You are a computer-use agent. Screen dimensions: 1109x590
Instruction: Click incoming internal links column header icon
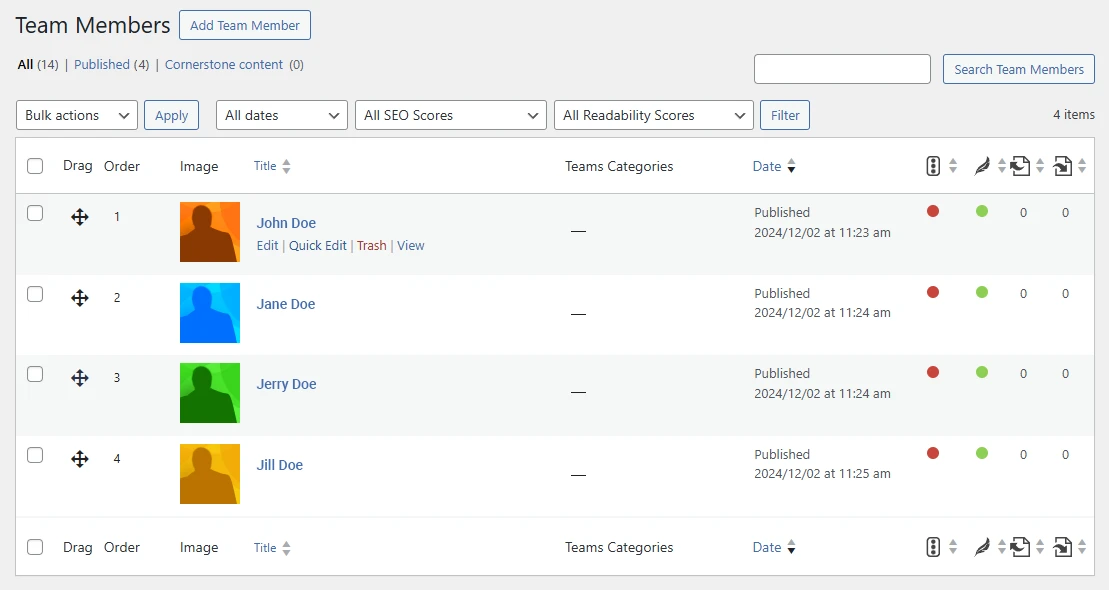click(x=1063, y=166)
